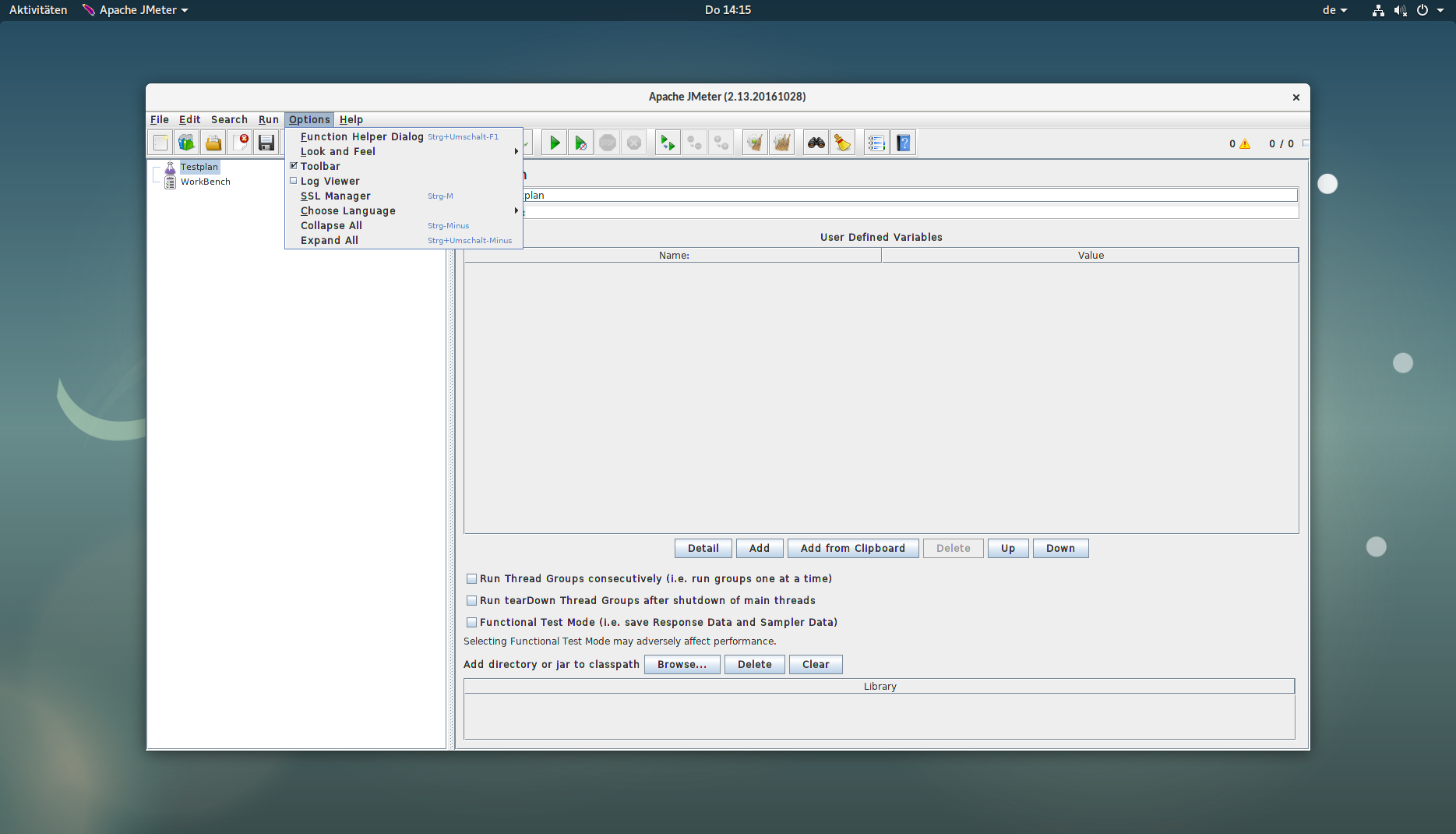1456x834 pixels.
Task: Click Remote Start All icon
Action: click(x=668, y=143)
